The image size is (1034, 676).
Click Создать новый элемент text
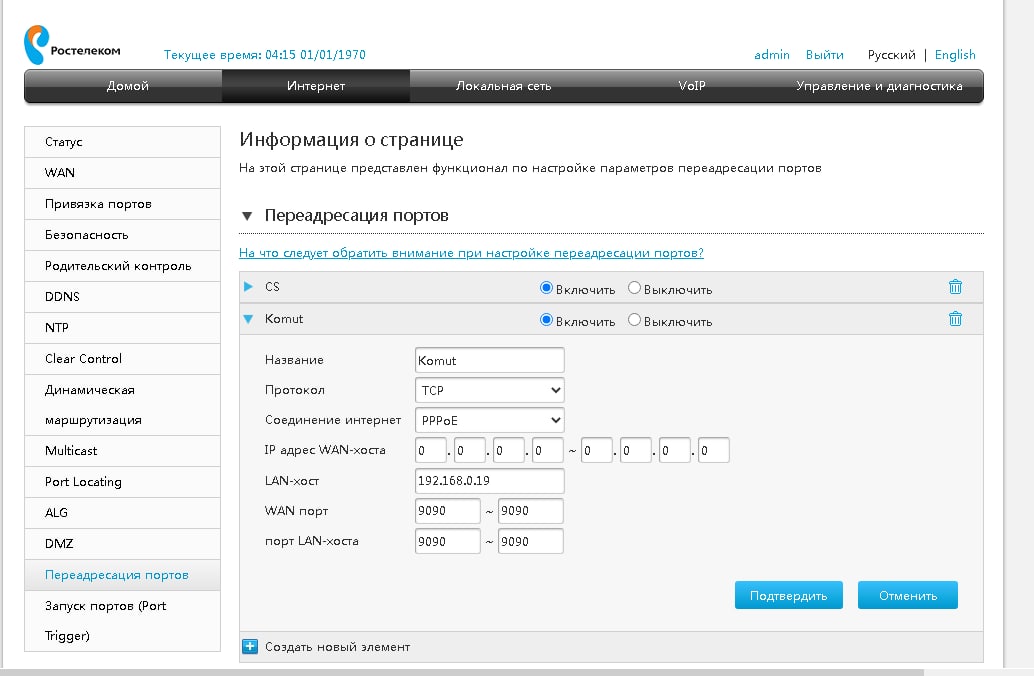point(337,647)
